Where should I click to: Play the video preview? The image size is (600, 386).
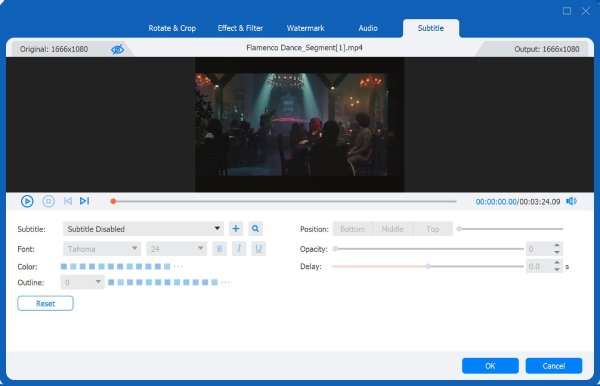coord(27,201)
